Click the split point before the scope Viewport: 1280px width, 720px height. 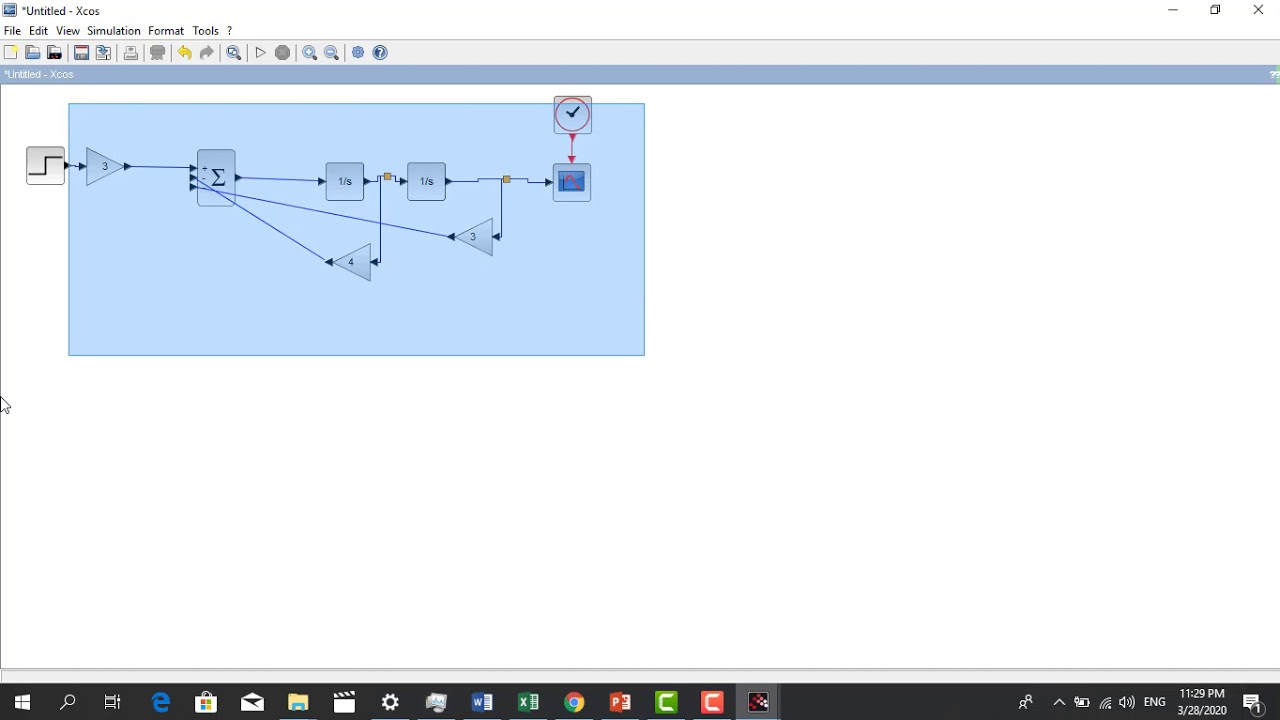coord(507,179)
